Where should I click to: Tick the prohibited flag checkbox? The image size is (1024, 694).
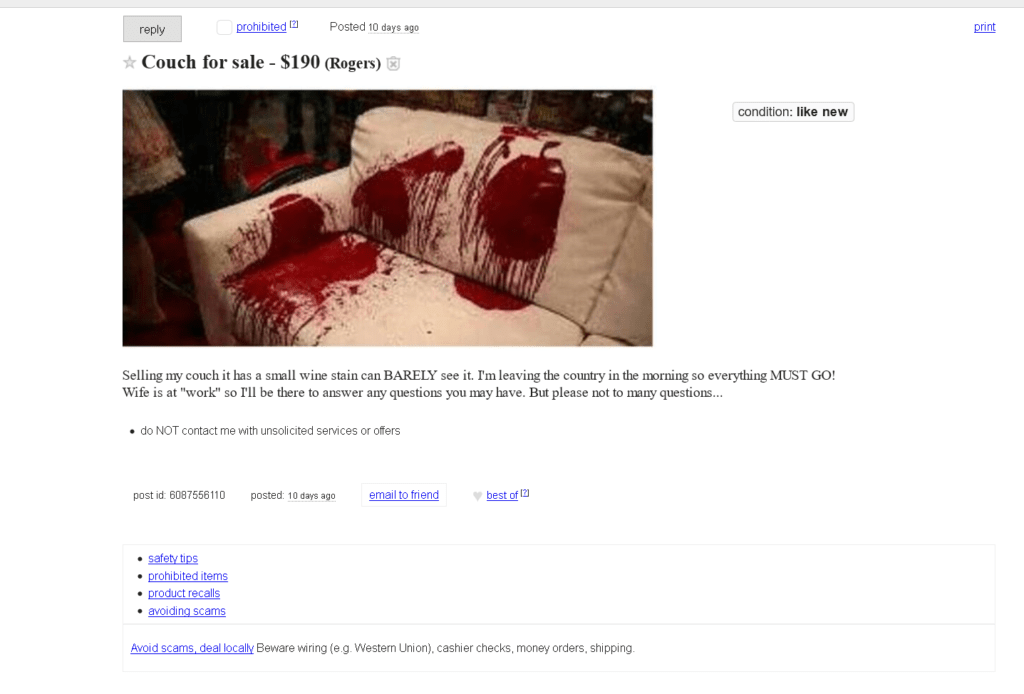[x=224, y=27]
